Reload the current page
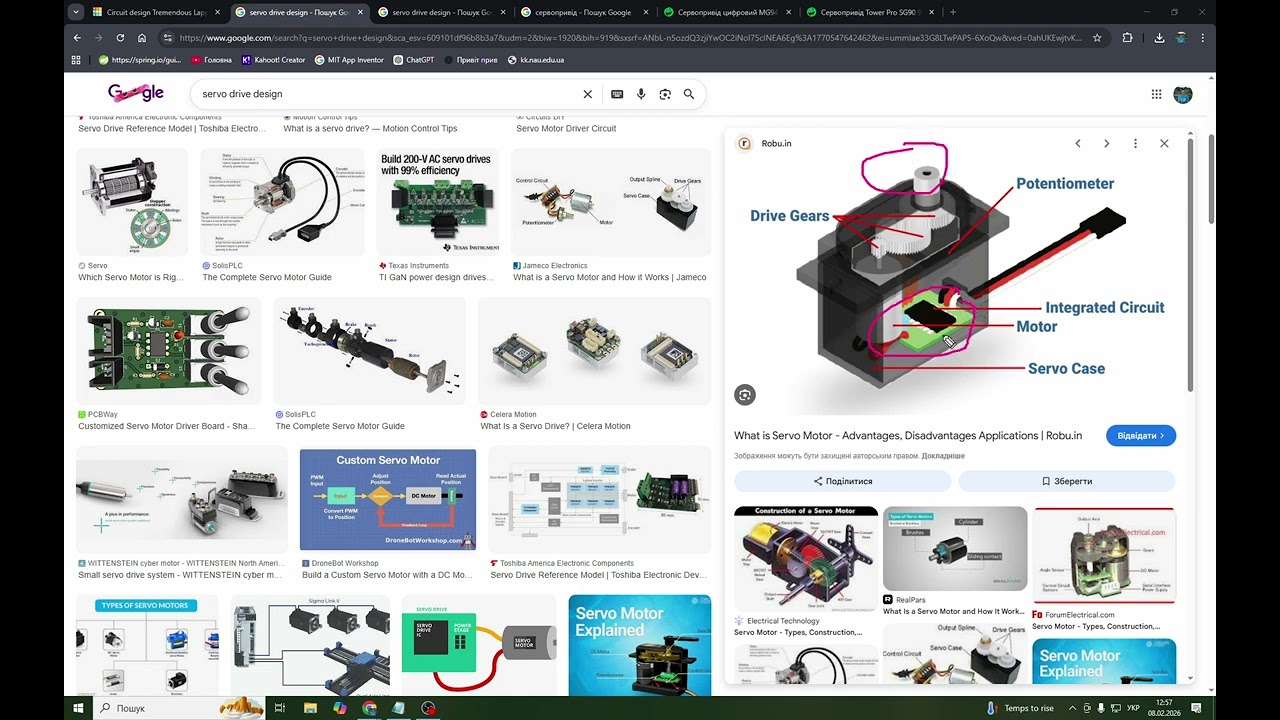The image size is (1280, 720). click(120, 38)
